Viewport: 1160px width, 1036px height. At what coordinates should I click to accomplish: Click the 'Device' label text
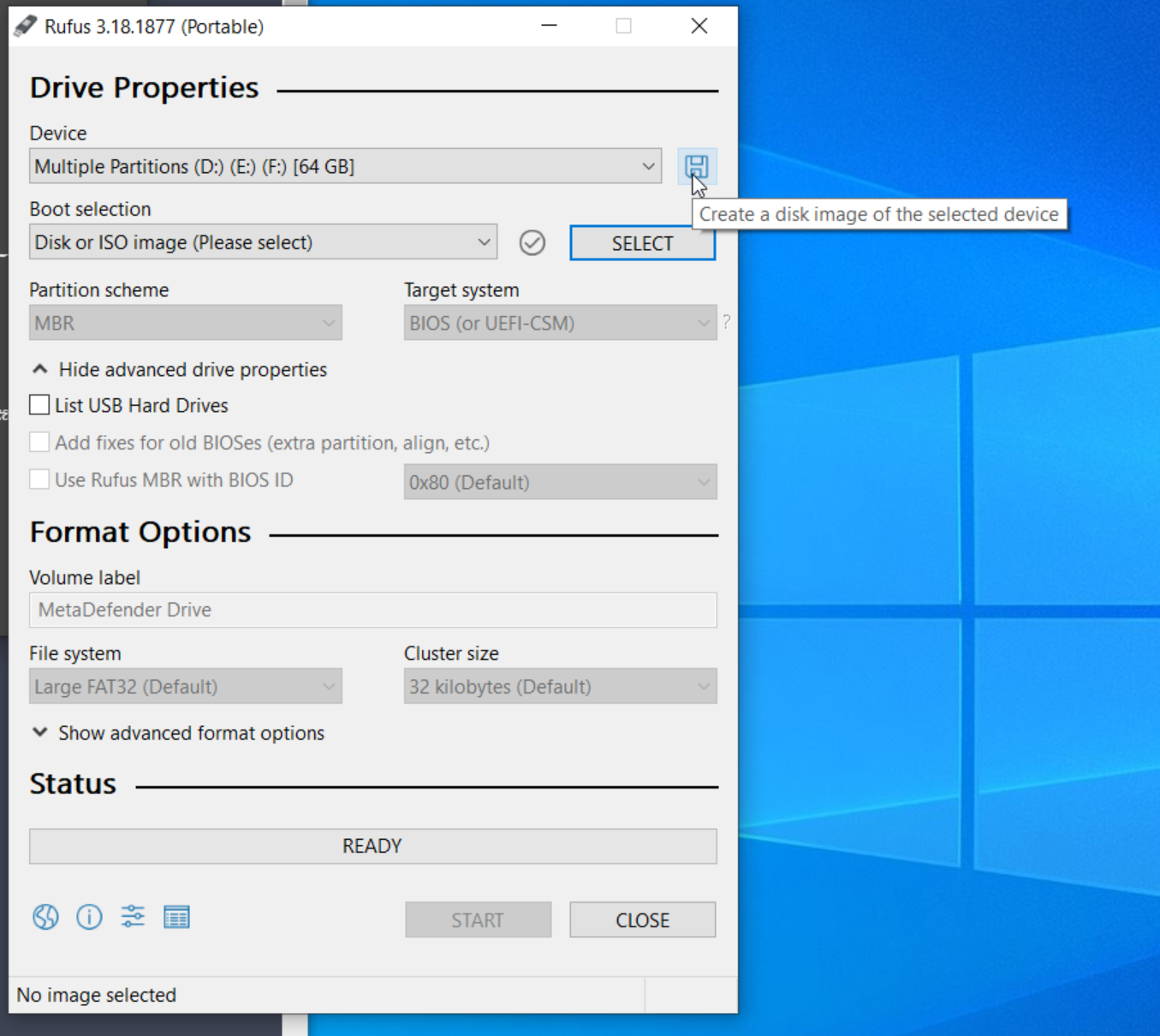(58, 133)
